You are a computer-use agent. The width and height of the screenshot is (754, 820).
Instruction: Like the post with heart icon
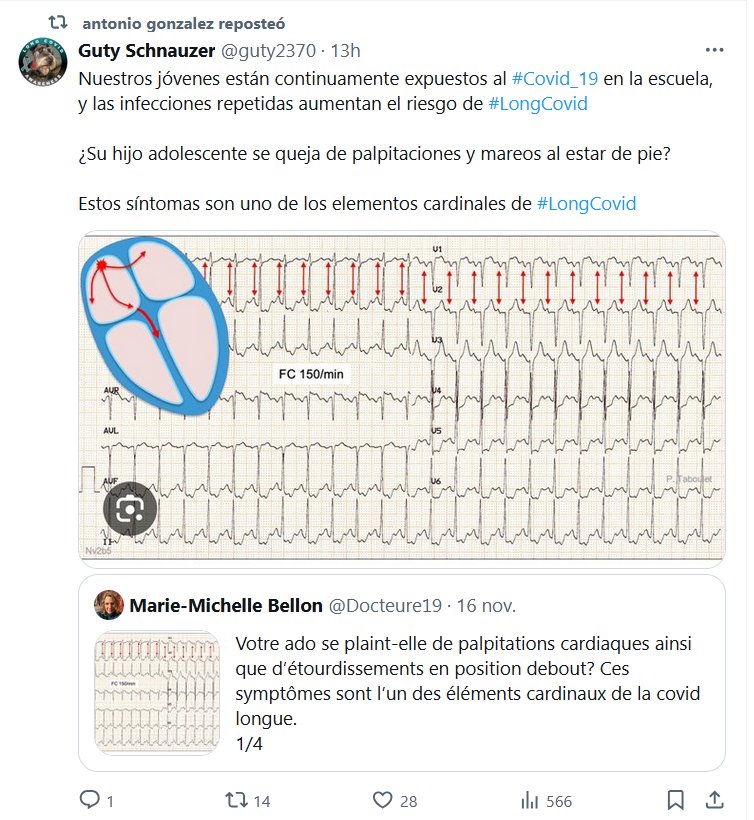[381, 800]
